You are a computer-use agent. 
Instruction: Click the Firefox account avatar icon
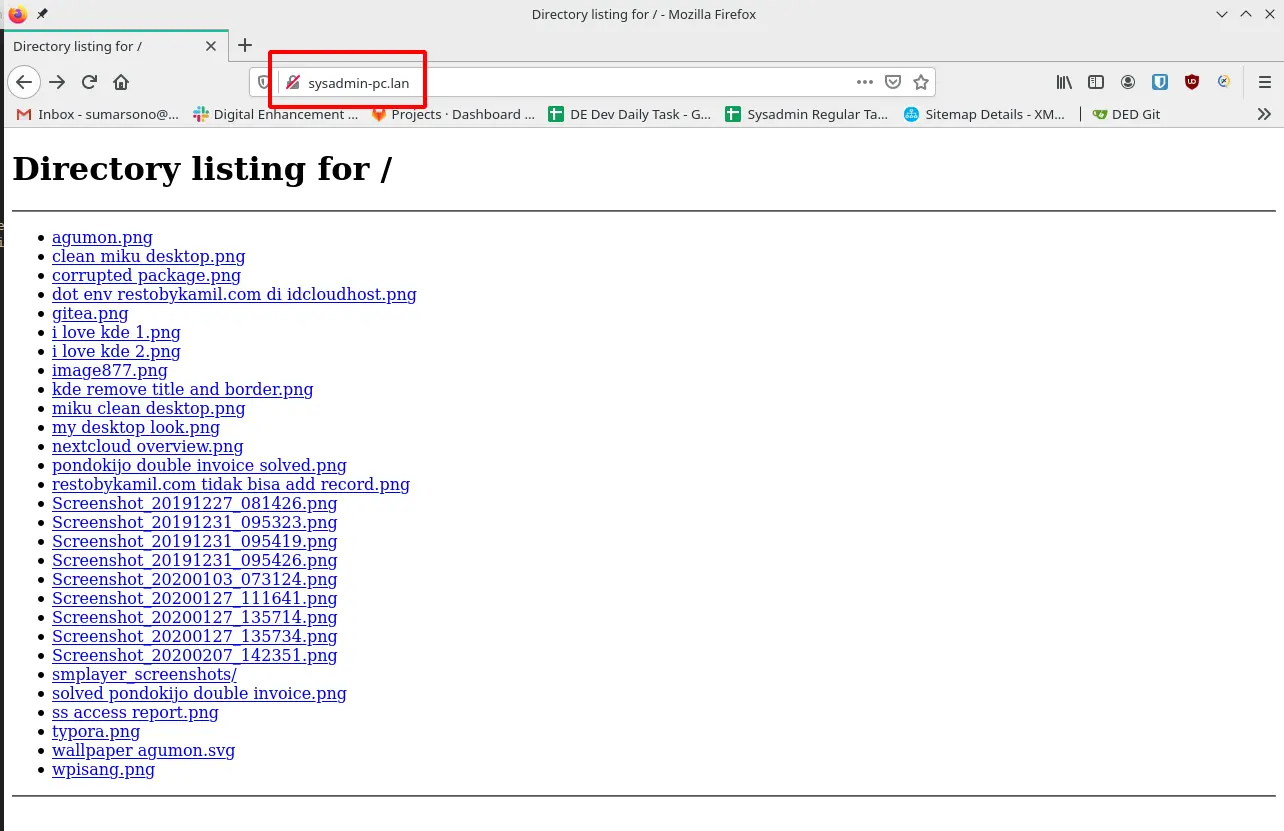(1128, 82)
